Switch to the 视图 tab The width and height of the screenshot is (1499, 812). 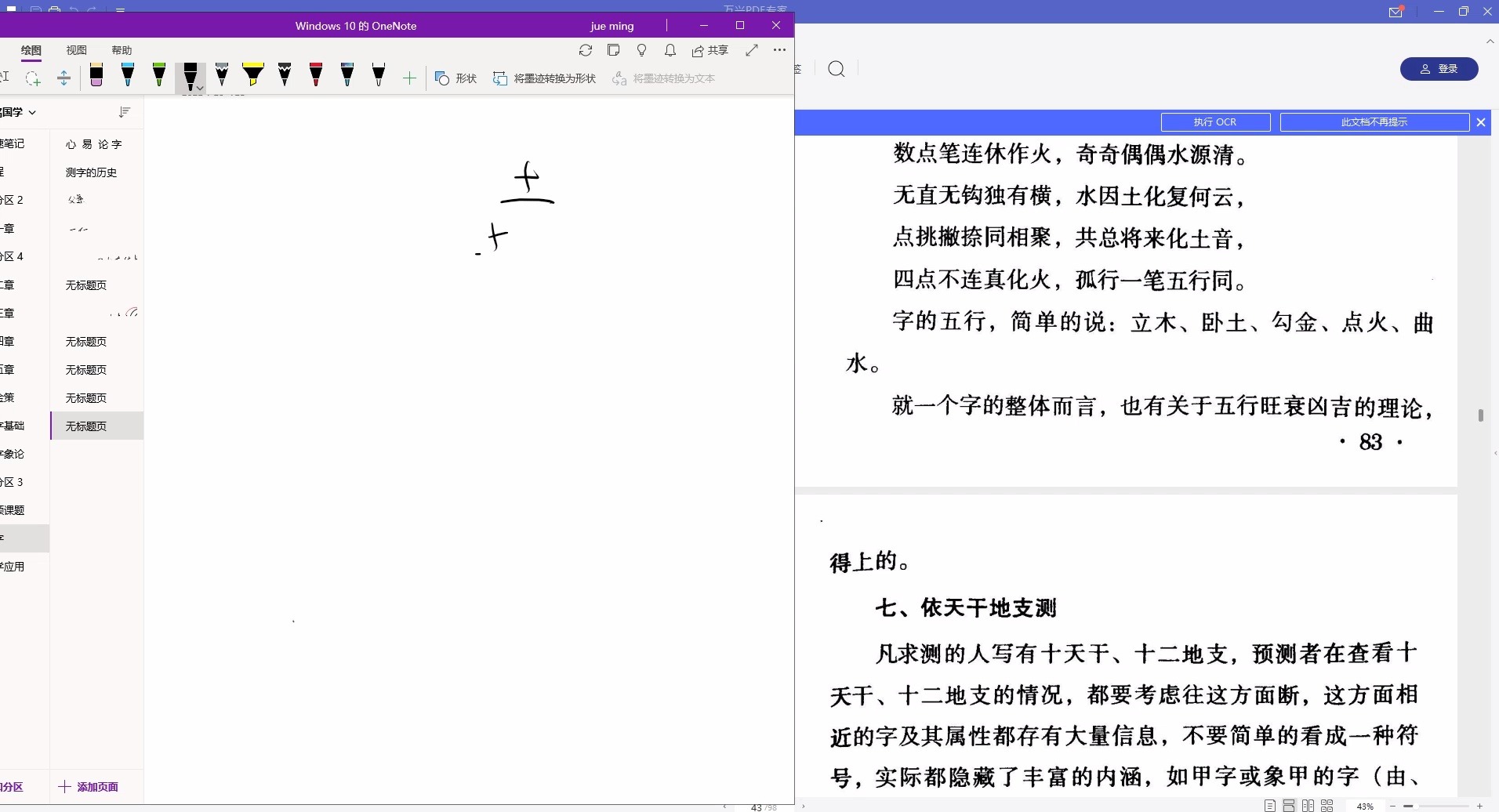[77, 50]
